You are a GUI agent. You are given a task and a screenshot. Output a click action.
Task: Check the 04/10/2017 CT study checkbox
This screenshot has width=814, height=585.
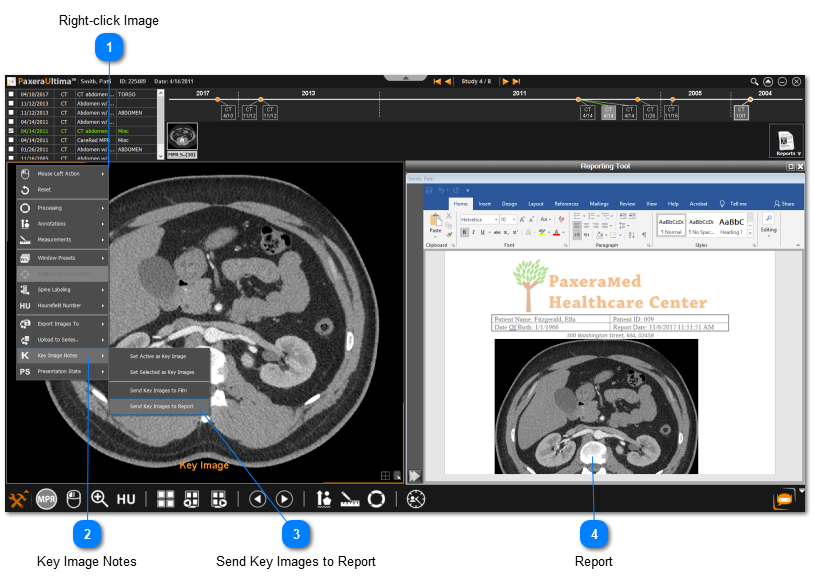click(11, 94)
